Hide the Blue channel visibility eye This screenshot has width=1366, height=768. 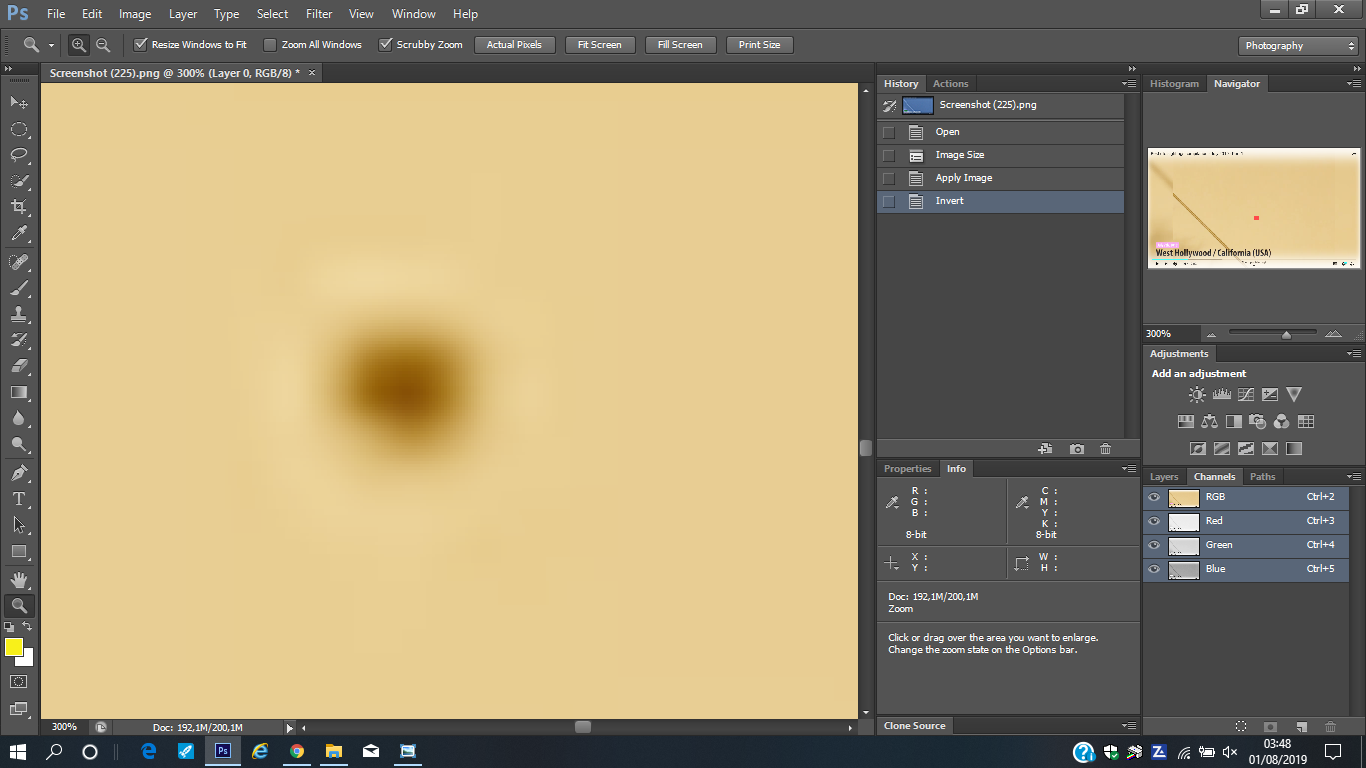(x=1154, y=569)
